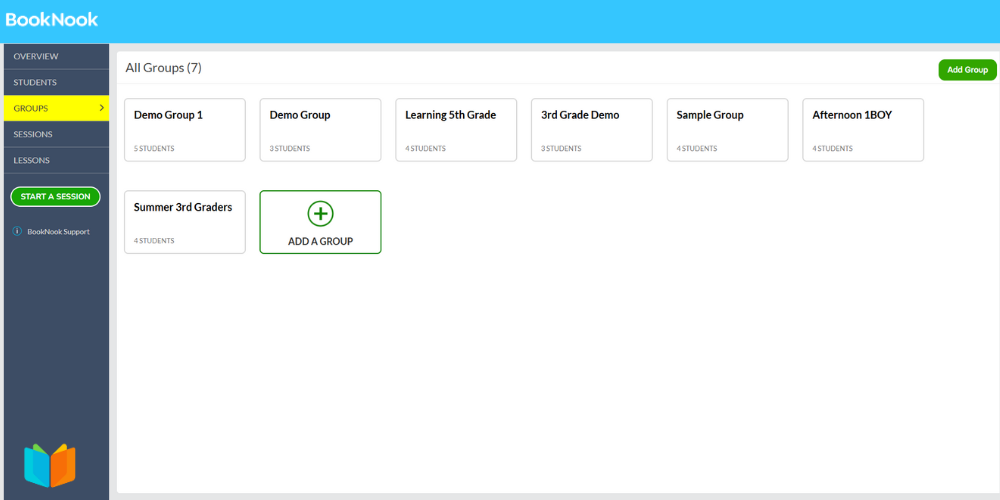Screen dimensions: 1000x500
Task: Go to the Students section
Action: [35, 82]
